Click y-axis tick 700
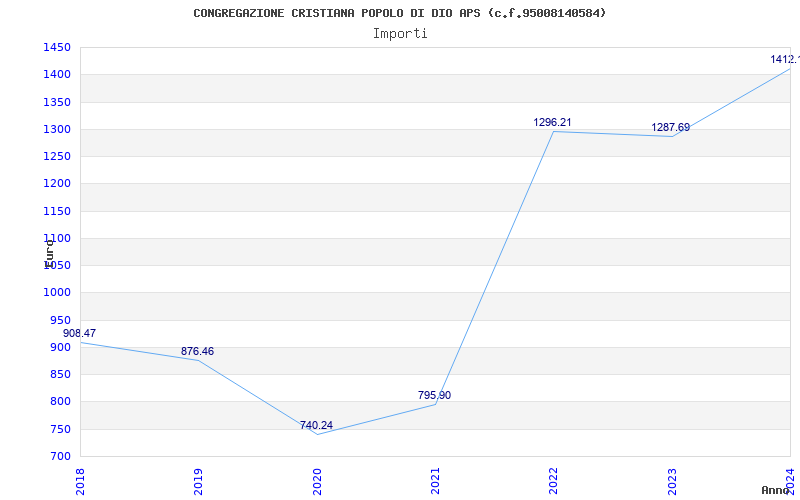 (x=60, y=456)
